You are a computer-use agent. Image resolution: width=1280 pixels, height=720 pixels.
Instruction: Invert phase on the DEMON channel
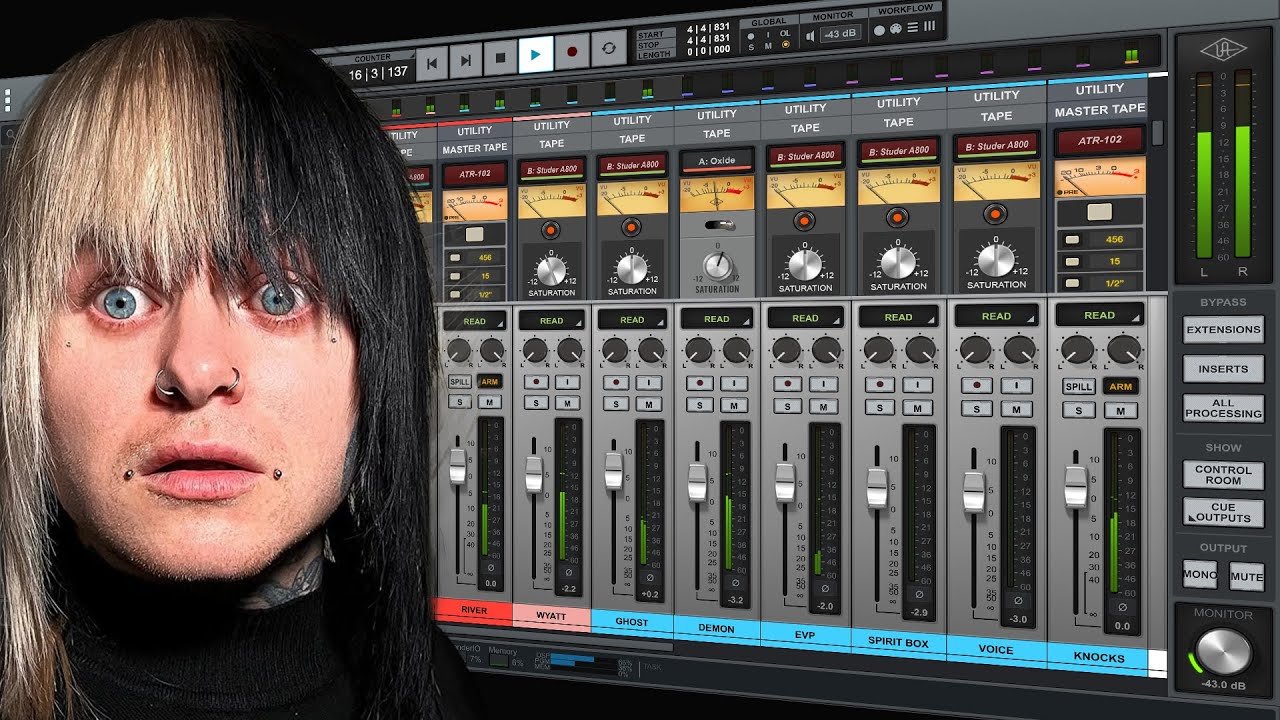(x=735, y=581)
